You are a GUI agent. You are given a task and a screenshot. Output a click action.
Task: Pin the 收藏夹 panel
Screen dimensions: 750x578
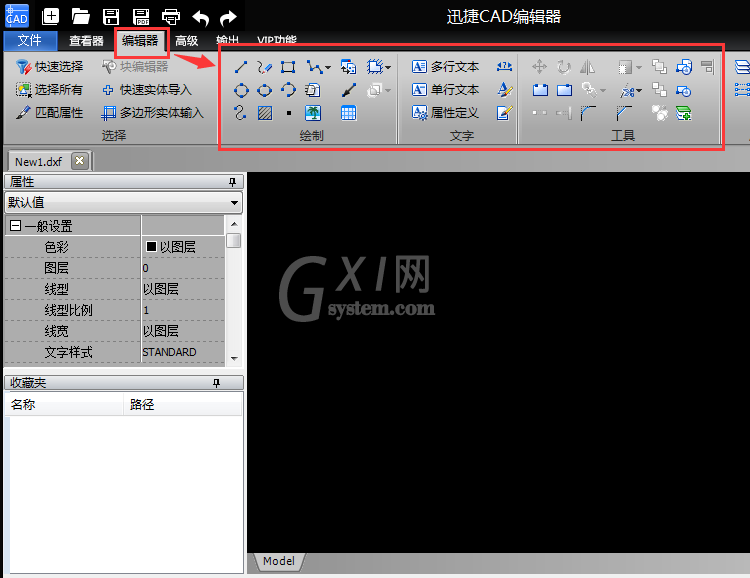click(x=217, y=383)
